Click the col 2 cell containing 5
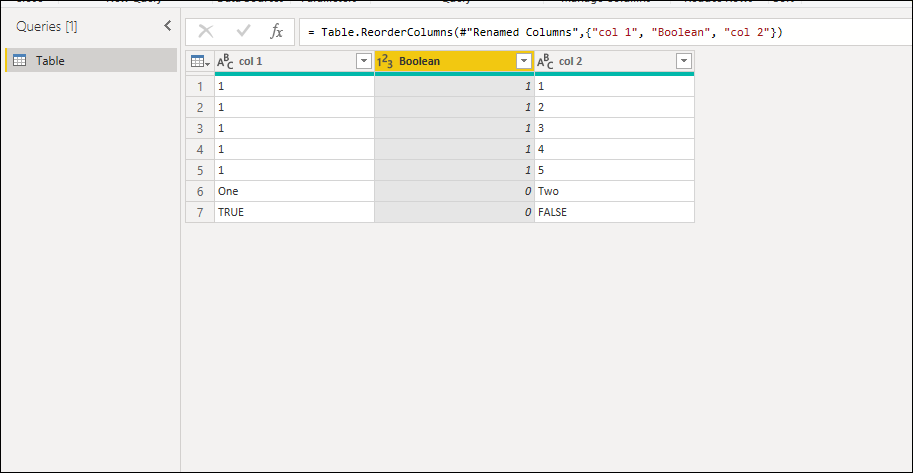913x473 pixels. (x=614, y=170)
